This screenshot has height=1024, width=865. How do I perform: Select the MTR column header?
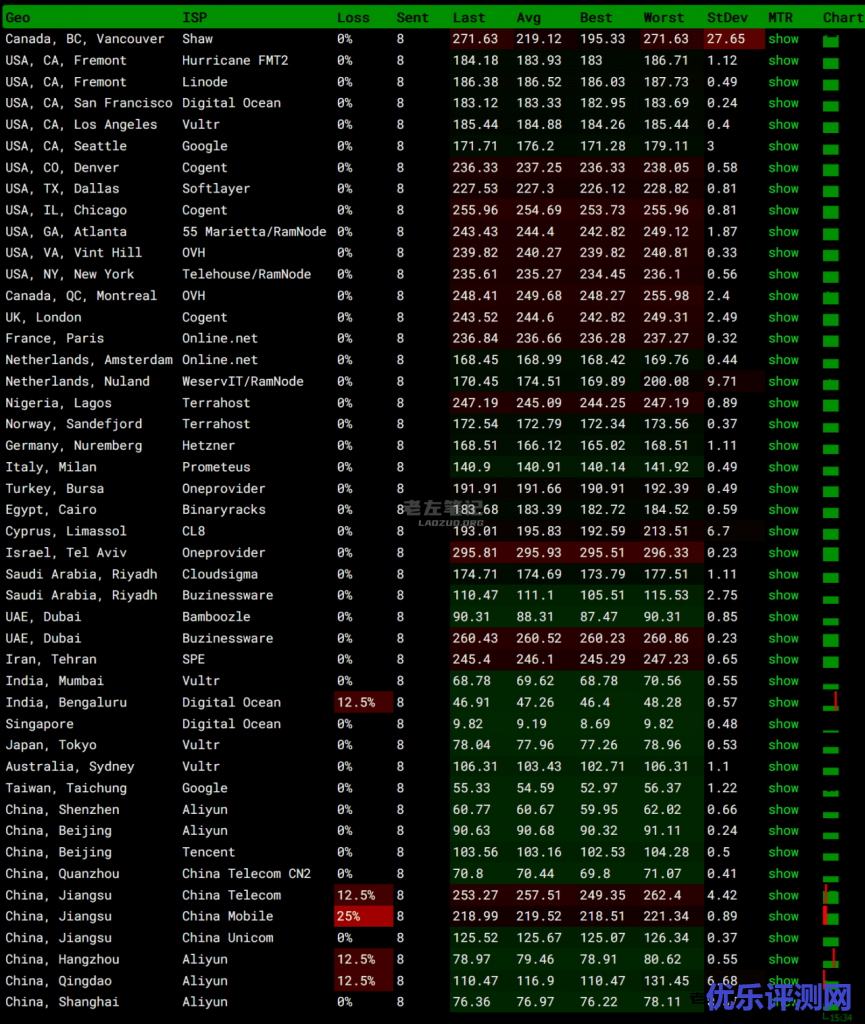click(x=780, y=18)
